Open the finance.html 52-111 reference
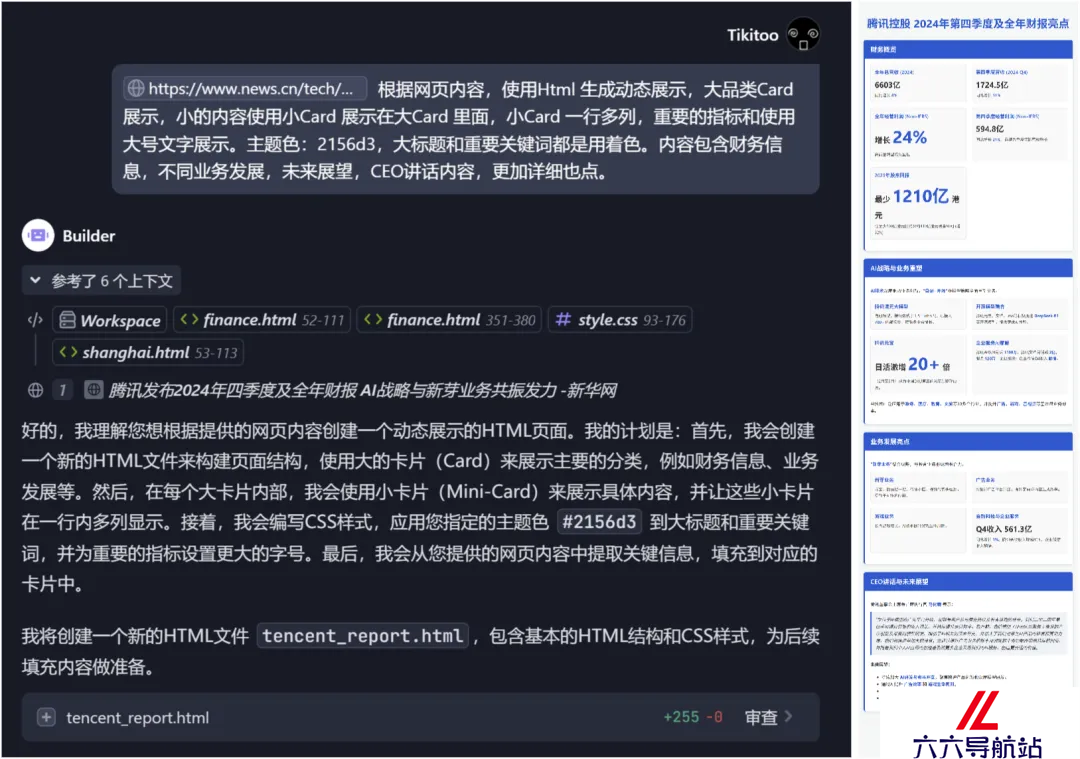The width and height of the screenshot is (1080, 759). click(262, 320)
